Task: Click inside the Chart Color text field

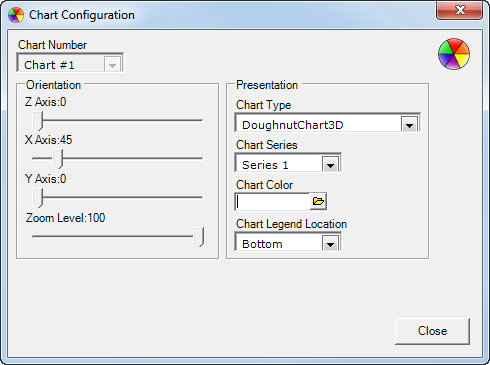Action: pyautogui.click(x=273, y=201)
